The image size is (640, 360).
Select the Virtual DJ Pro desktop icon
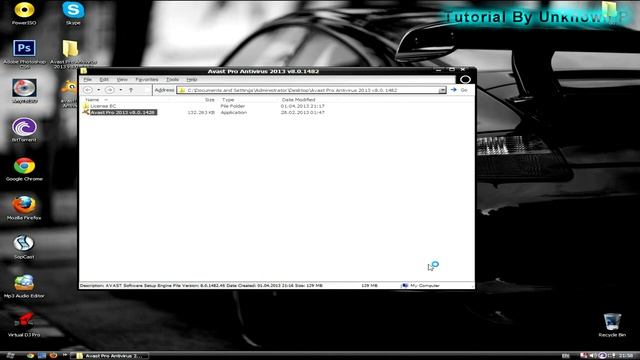[24, 321]
